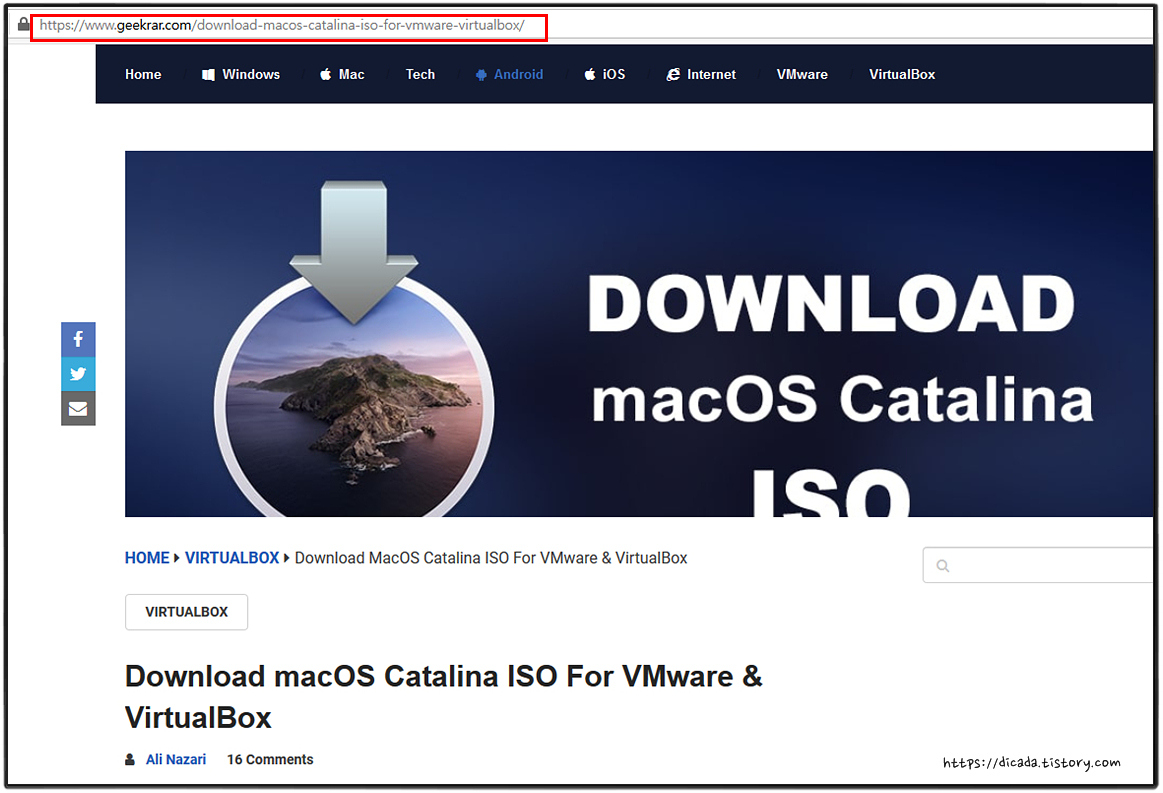This screenshot has height=793, width=1163.
Task: Share the article via email icon
Action: [x=78, y=408]
